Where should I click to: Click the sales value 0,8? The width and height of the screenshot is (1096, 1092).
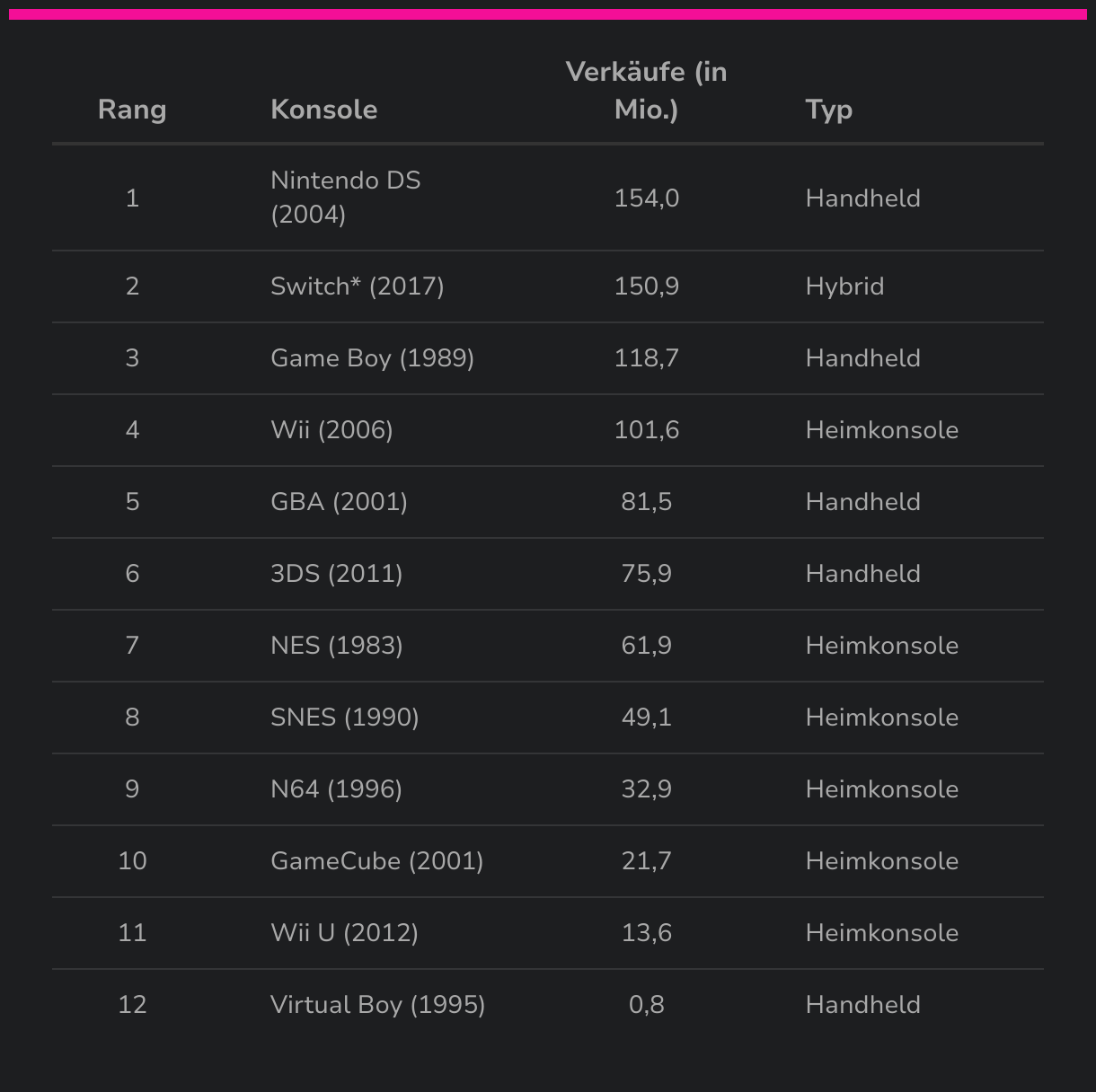pos(647,1005)
